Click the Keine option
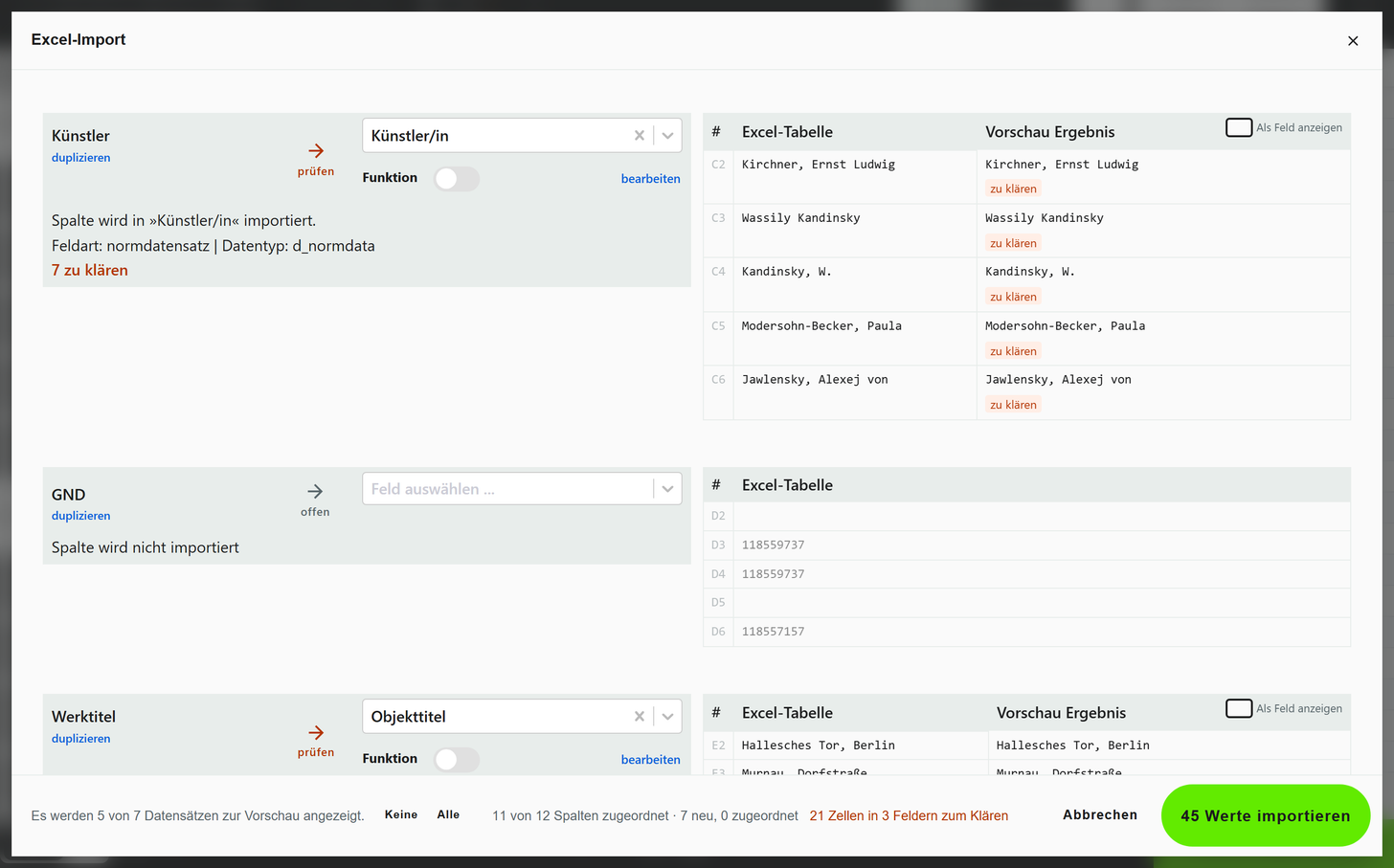This screenshot has width=1394, height=868. point(401,815)
